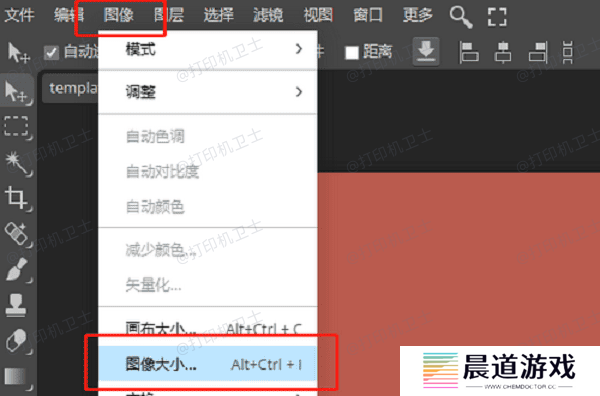
Task: Expand the 模式 submenu
Action: click(x=208, y=49)
